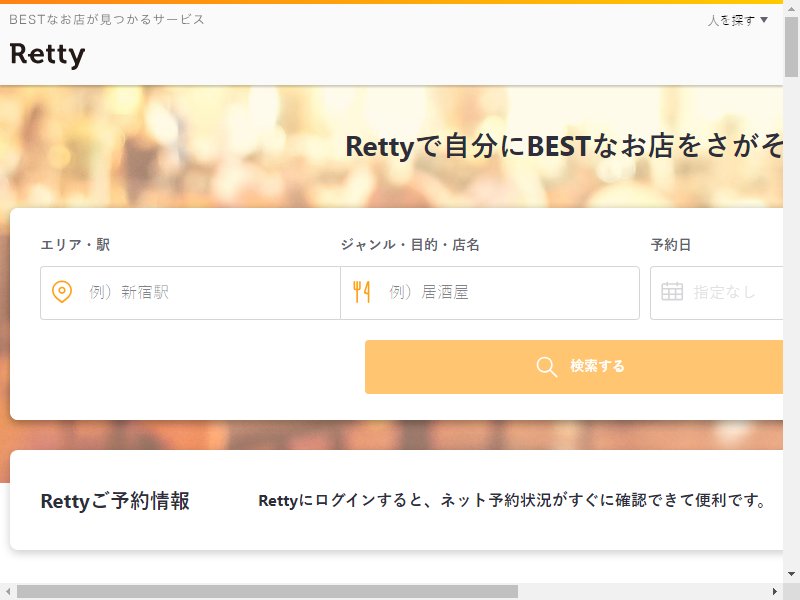
Task: Click the BESTなお店が見つかるサービス tagline
Action: 107,20
